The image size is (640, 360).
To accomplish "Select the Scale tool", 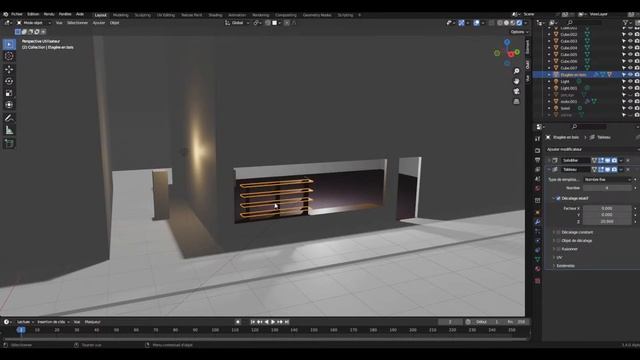I will click(x=9, y=93).
